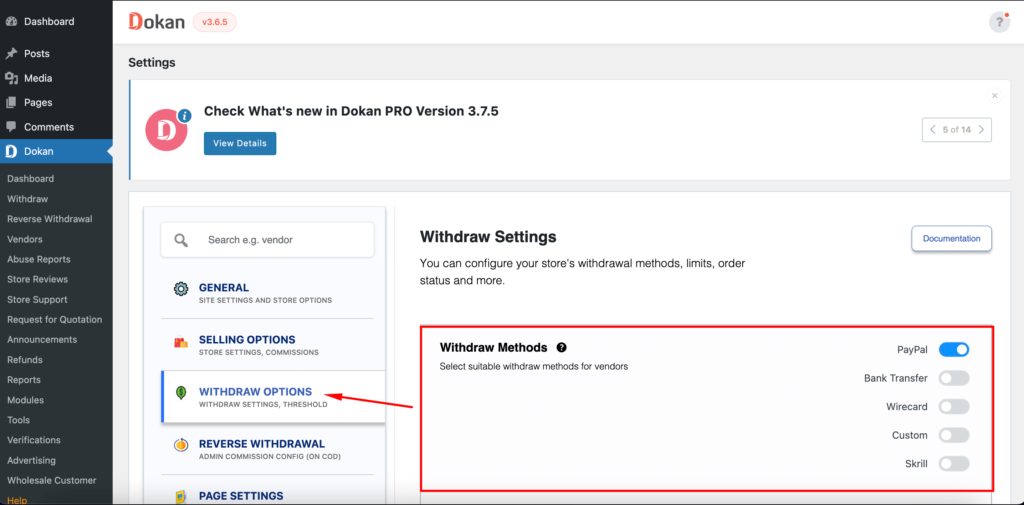Click the Posts pushpin icon
1024x505 pixels.
(11, 54)
